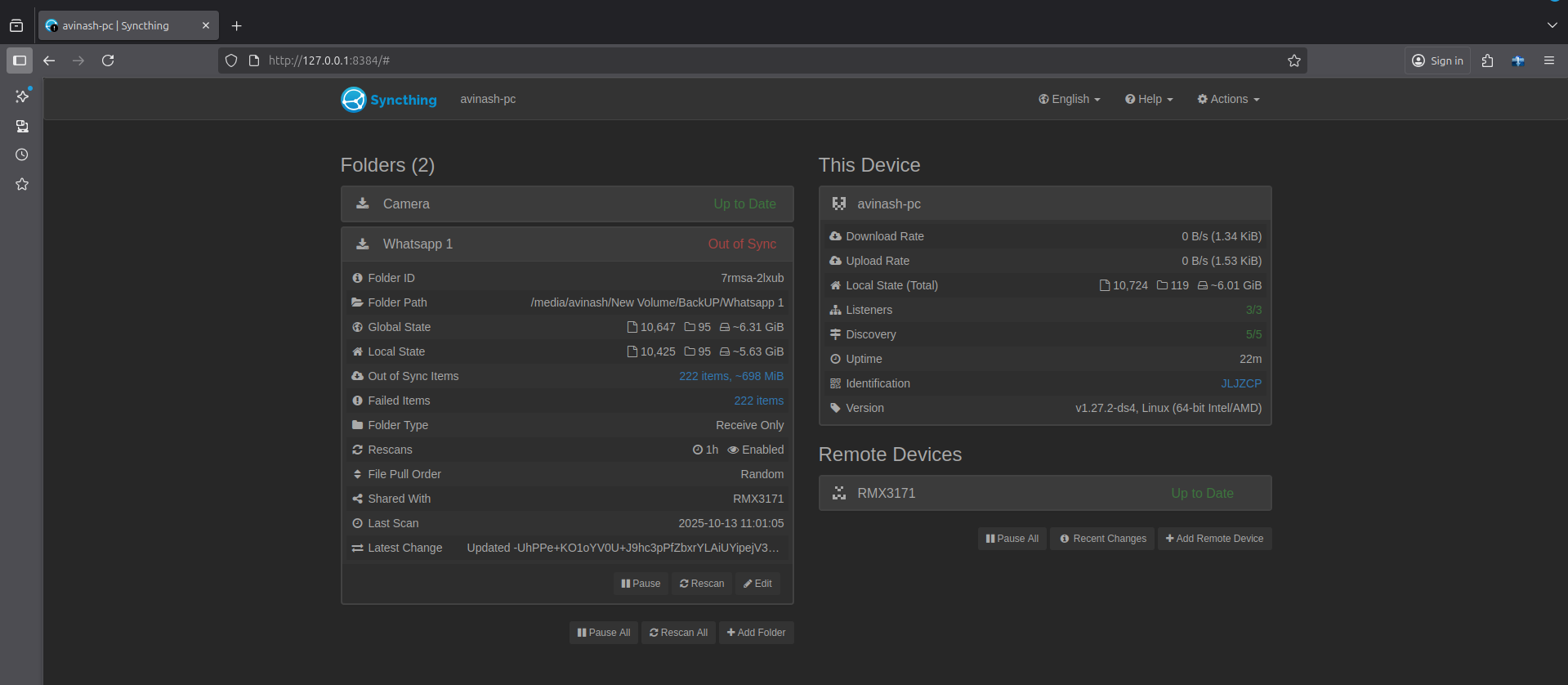Viewport: 1568px width, 685px height.
Task: Open the Firefox sidebar history icon
Action: [22, 154]
